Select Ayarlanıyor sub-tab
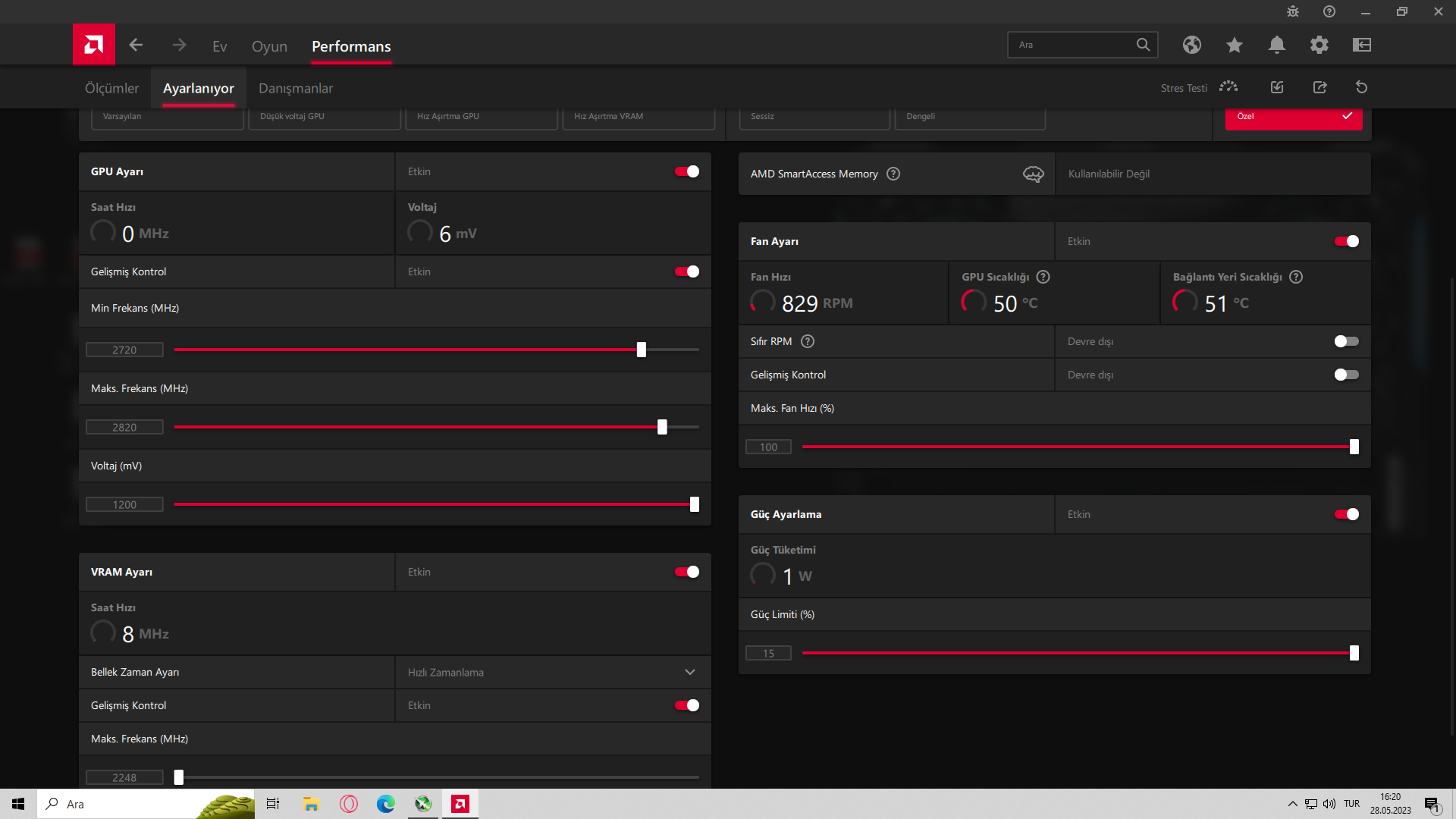Viewport: 1456px width, 819px height. point(199,88)
